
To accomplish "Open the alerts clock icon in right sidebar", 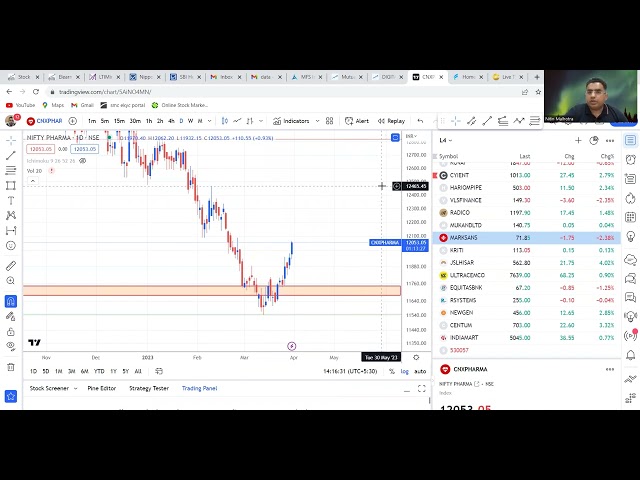I will [x=630, y=159].
